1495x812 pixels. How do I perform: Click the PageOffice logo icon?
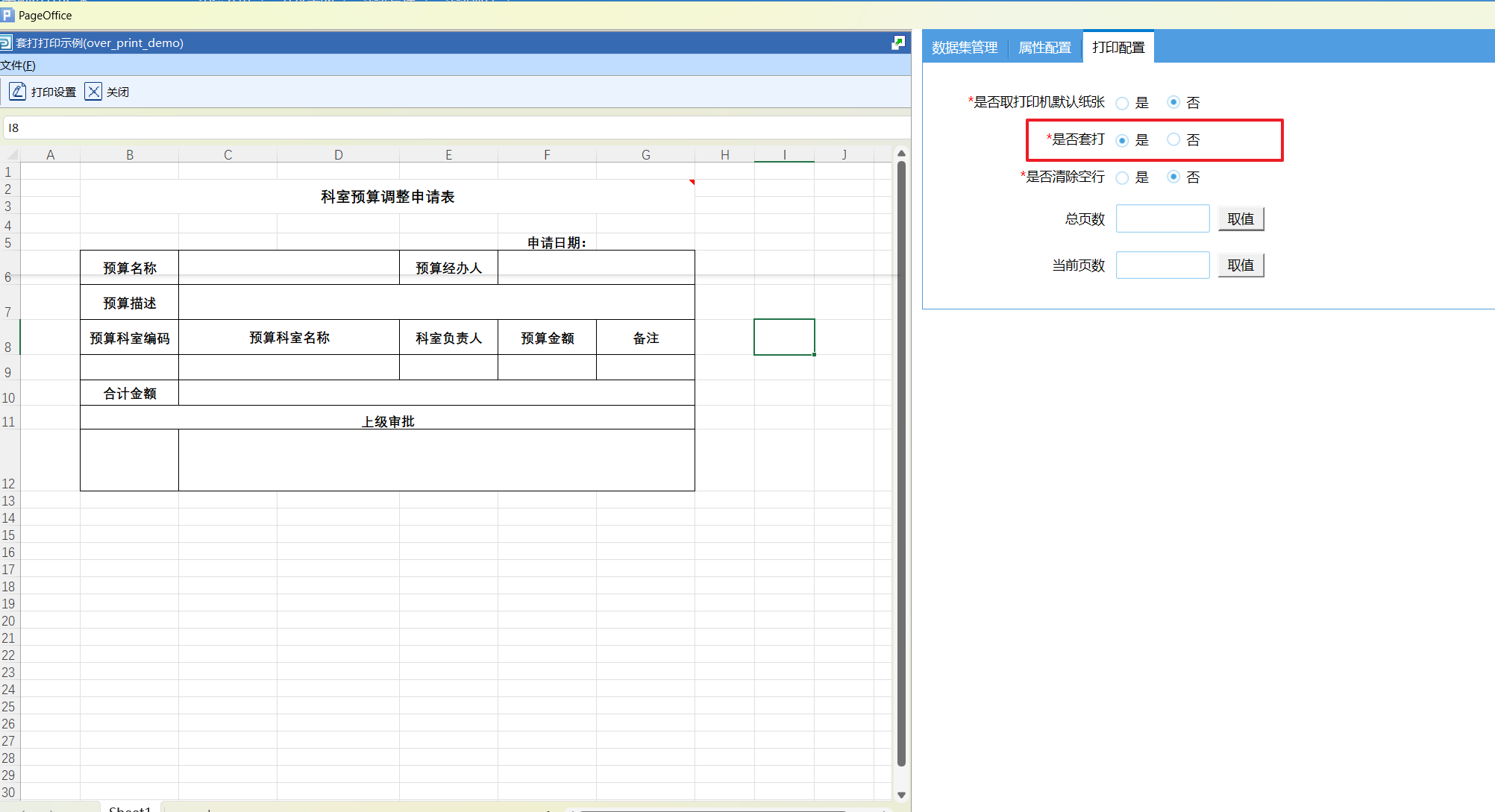click(8, 15)
